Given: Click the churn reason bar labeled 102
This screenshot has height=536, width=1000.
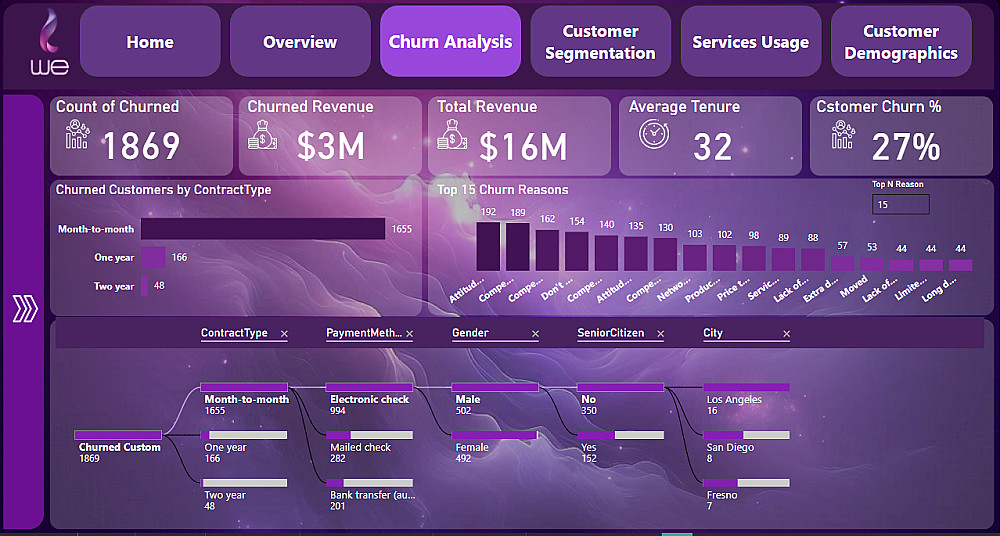Looking at the screenshot, I should pos(724,258).
